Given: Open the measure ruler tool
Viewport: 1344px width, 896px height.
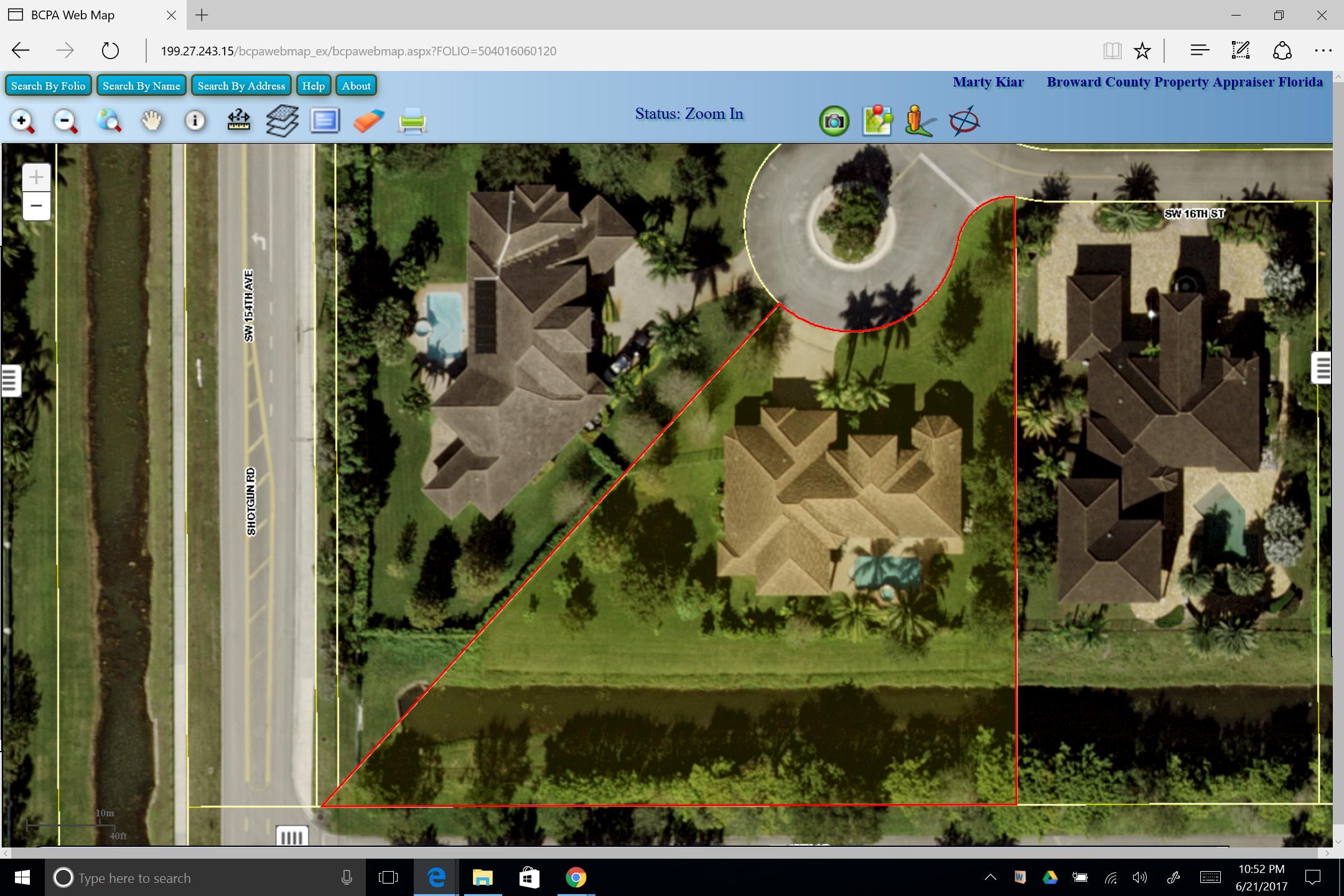Looking at the screenshot, I should pyautogui.click(x=239, y=121).
